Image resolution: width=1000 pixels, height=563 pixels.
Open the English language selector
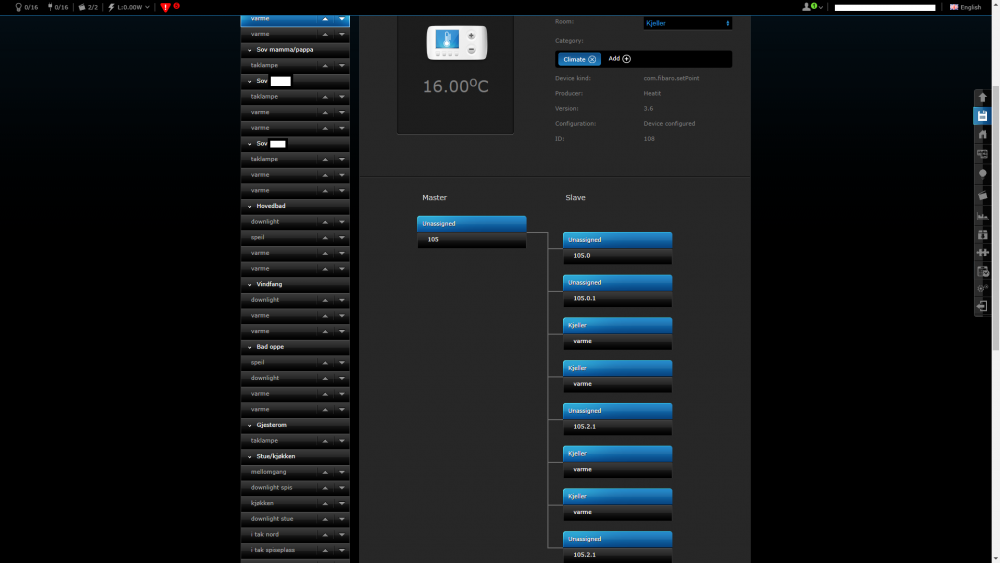pos(966,7)
